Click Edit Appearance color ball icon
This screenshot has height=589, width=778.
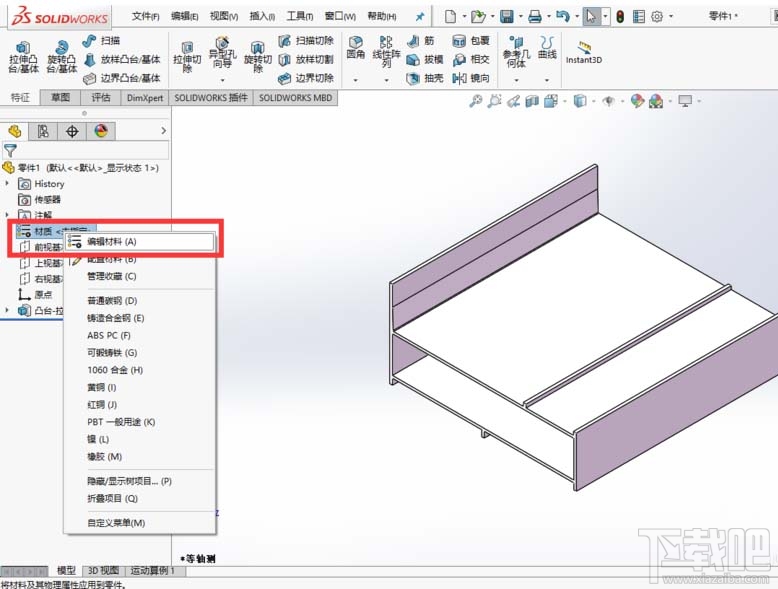(x=637, y=101)
